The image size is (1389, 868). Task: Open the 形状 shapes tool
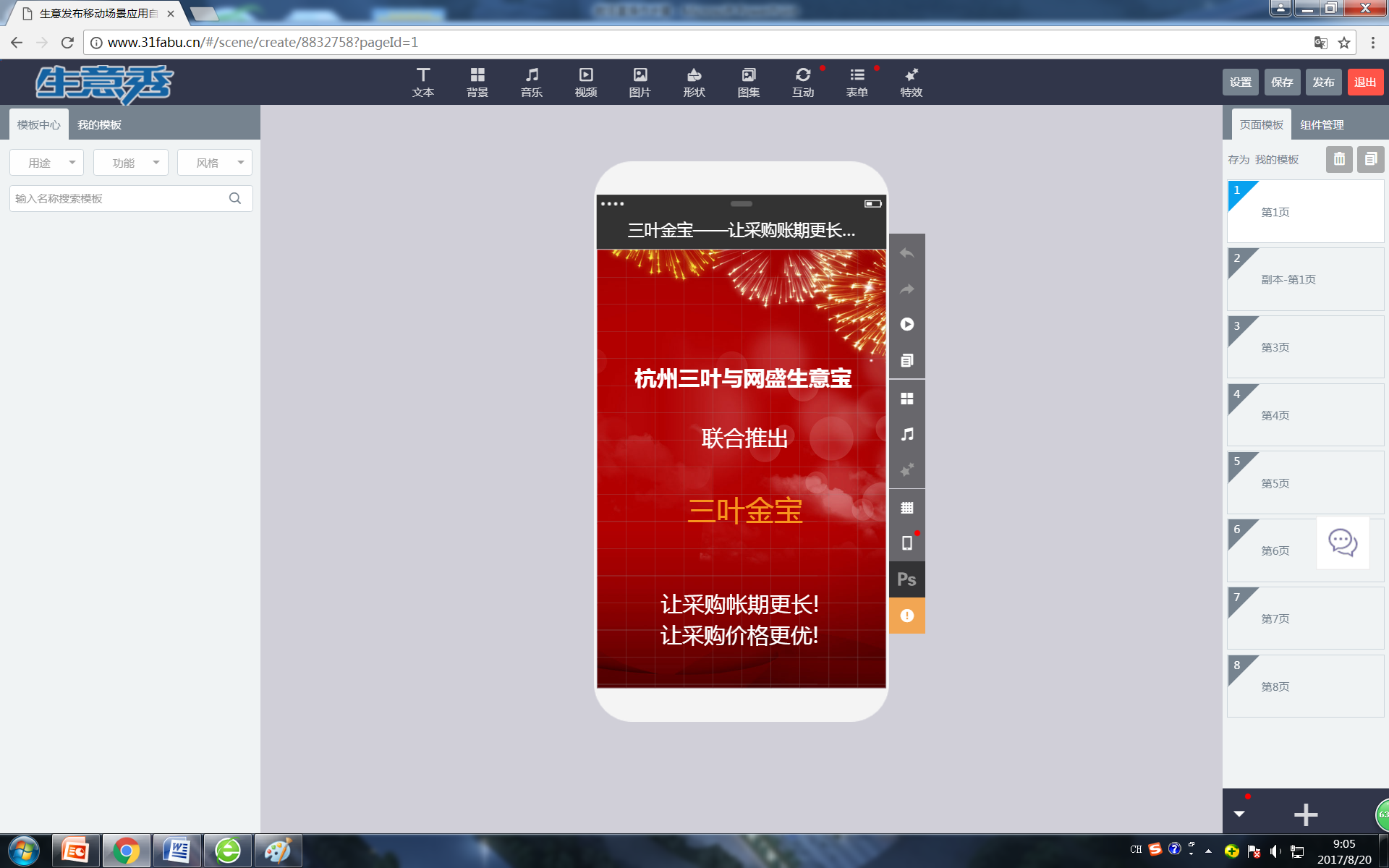pos(694,82)
